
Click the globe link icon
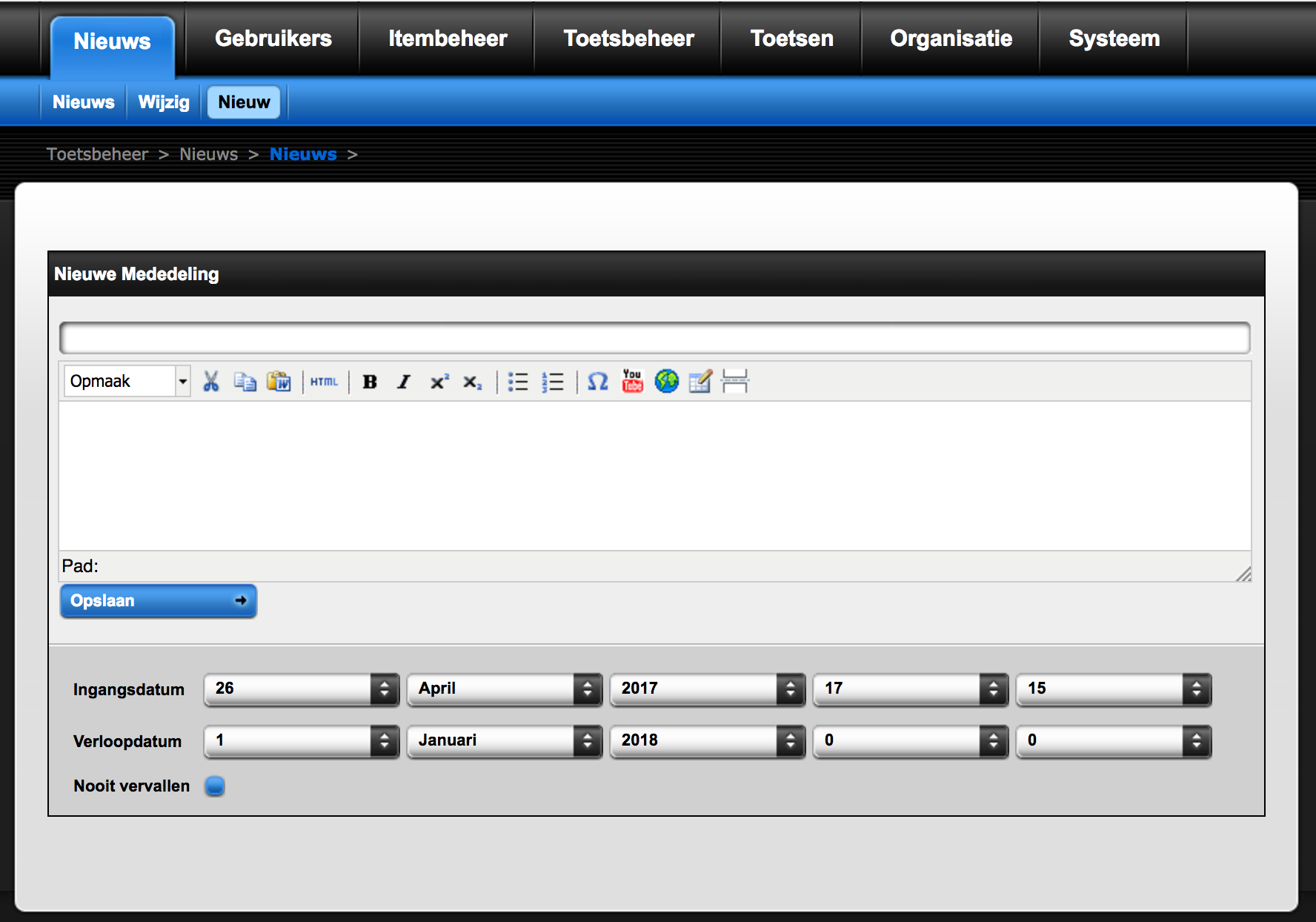pos(666,382)
